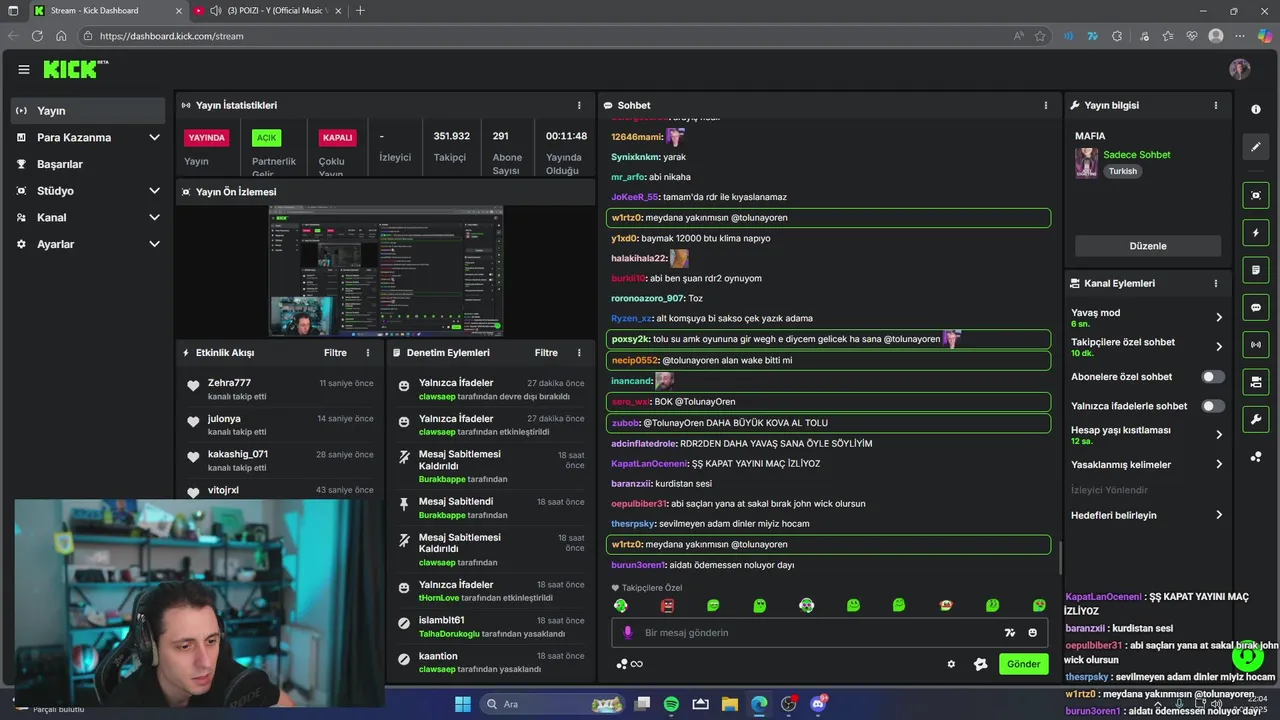Click the slash command icon in the message box
Screen dimensions: 1280x720
pos(1010,633)
